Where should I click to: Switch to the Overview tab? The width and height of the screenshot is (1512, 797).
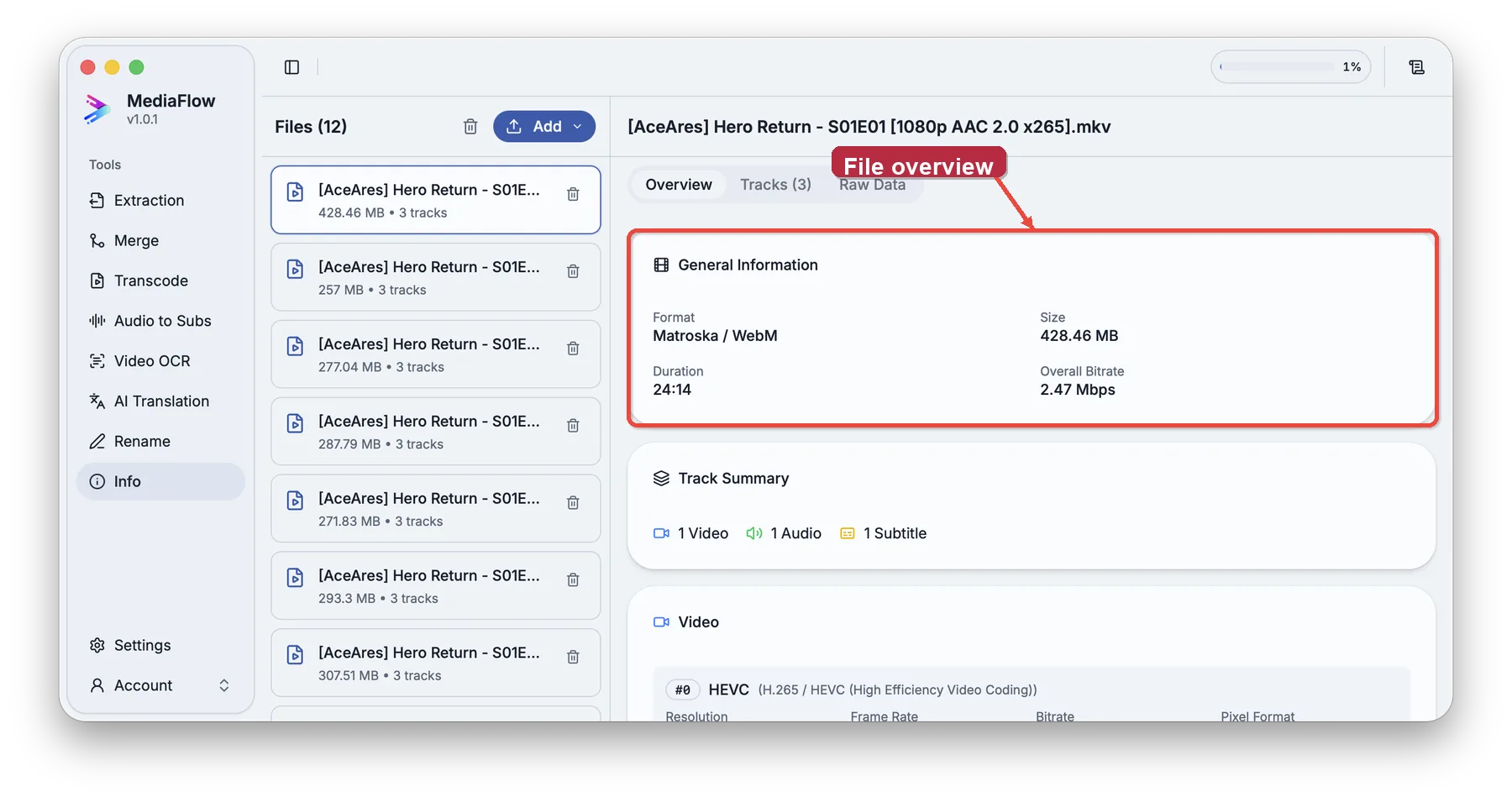point(679,185)
